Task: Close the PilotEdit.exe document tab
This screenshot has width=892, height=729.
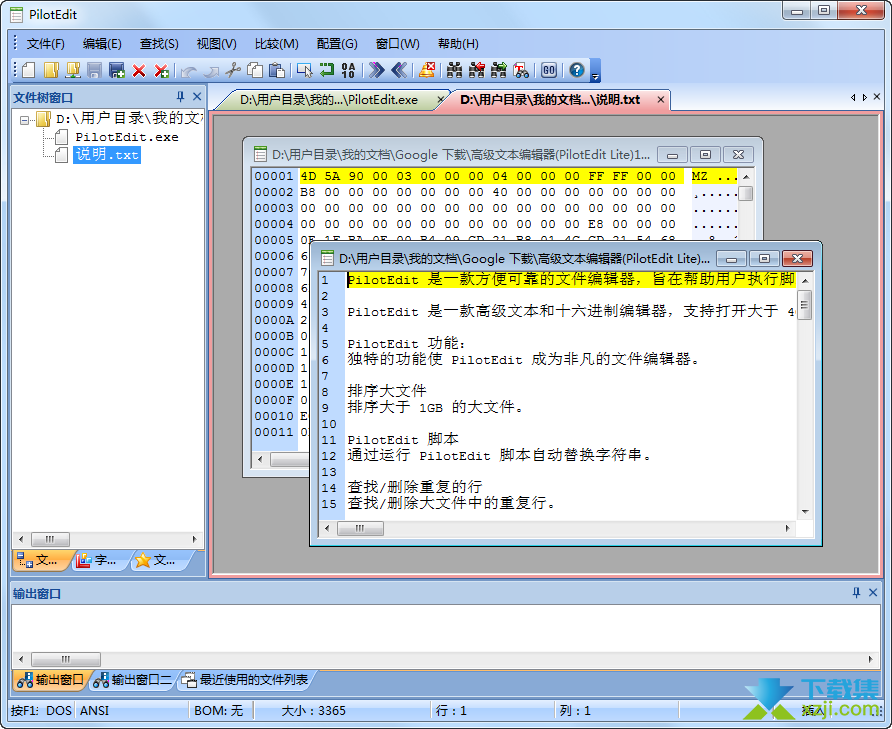Action: (440, 100)
